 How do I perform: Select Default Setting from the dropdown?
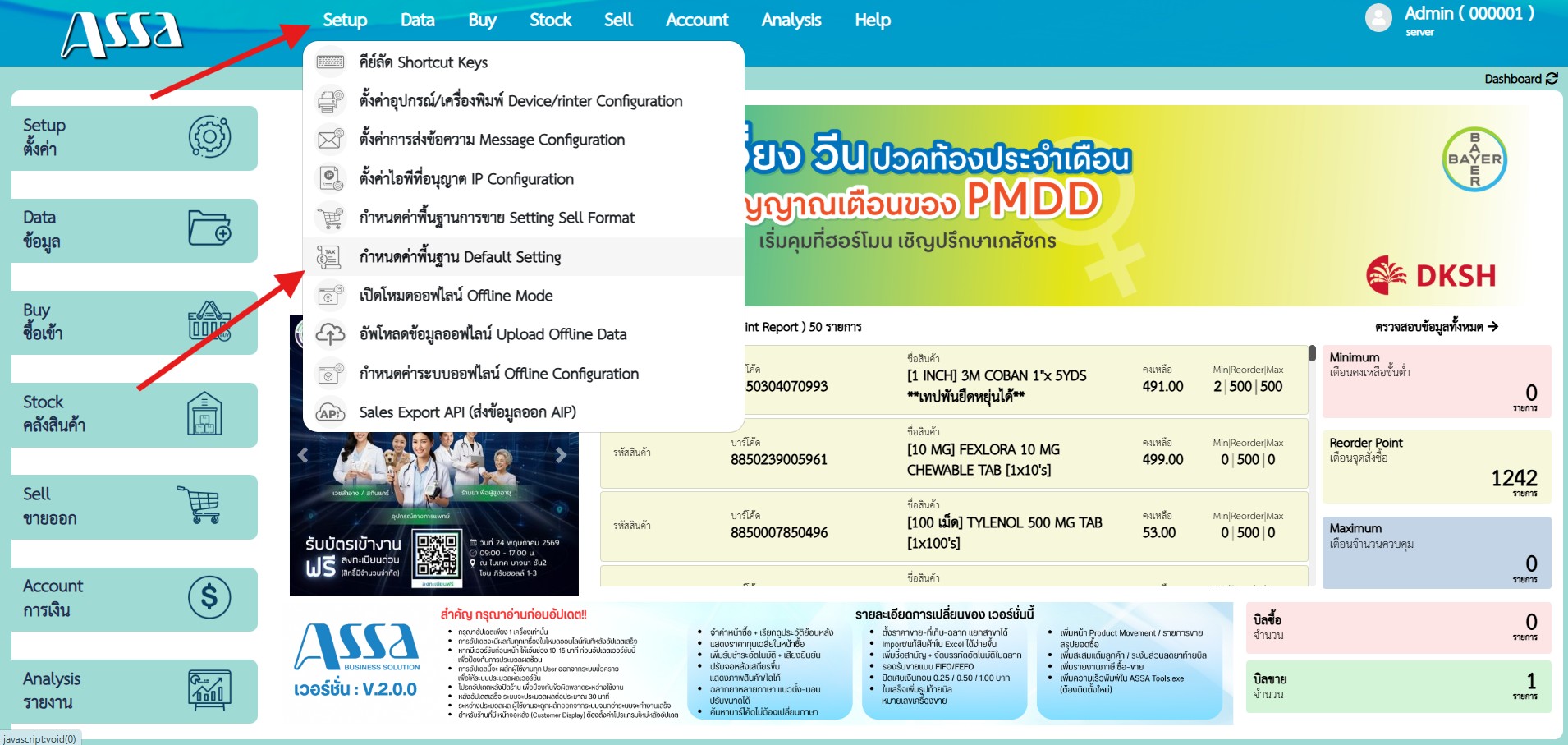pos(524,257)
